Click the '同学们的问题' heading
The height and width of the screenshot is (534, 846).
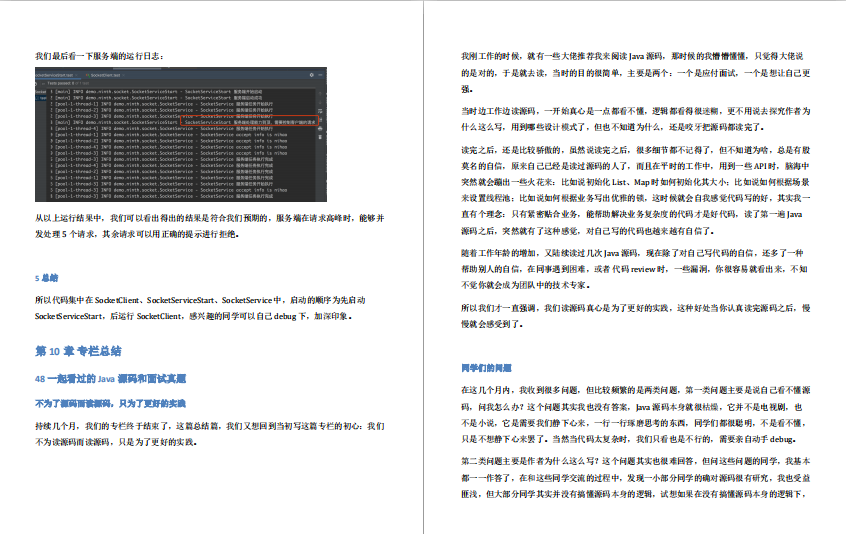pos(486,368)
